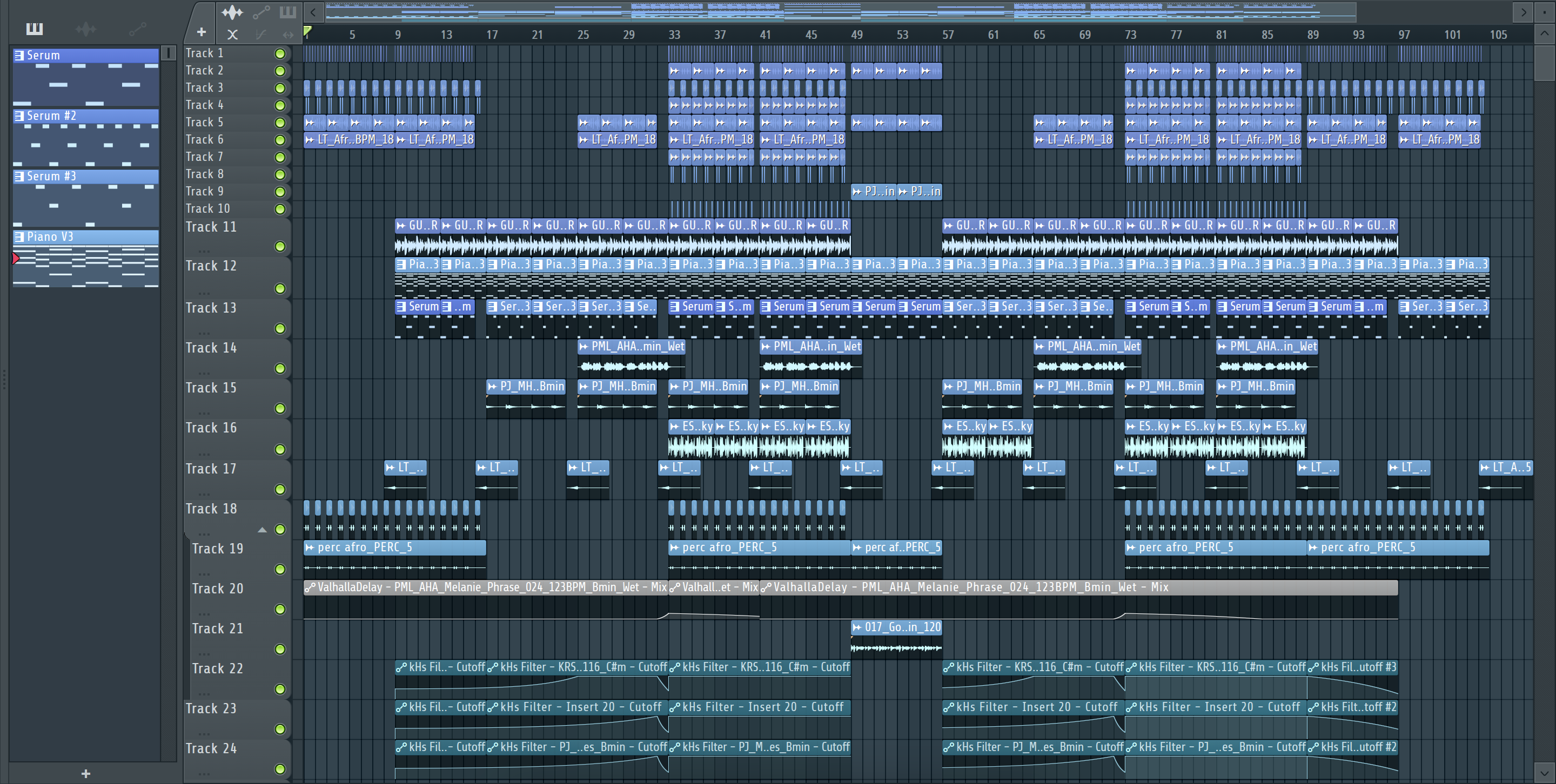Mute Track 11 with its green LED
The width and height of the screenshot is (1556, 784).
pyautogui.click(x=280, y=246)
